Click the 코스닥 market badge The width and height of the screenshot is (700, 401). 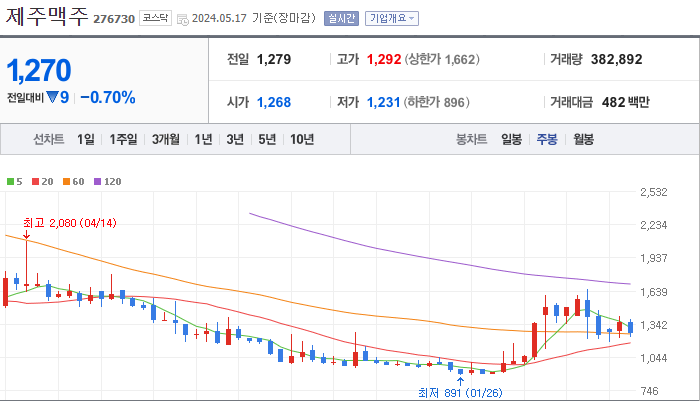coord(155,18)
